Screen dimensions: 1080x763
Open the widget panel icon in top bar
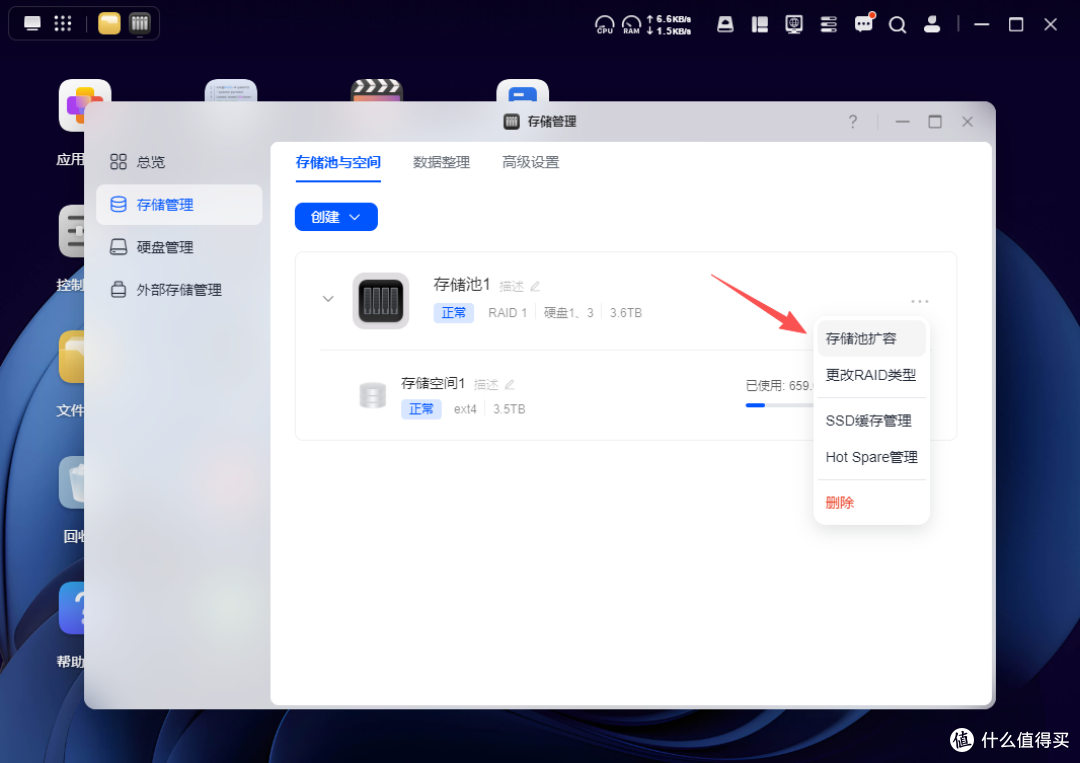[x=760, y=25]
